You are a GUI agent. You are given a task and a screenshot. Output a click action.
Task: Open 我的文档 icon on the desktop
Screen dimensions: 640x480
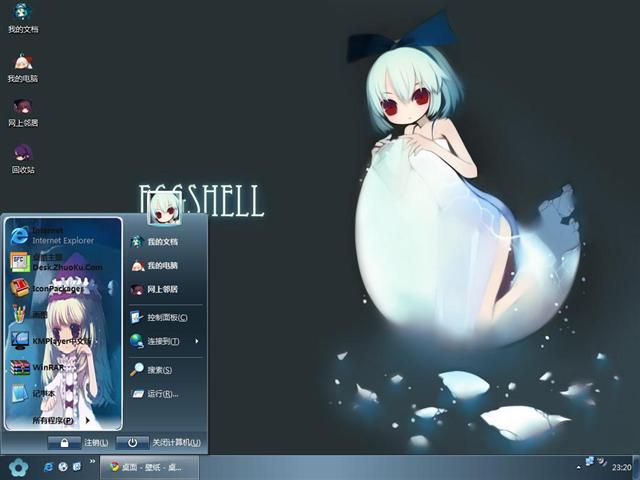23,17
